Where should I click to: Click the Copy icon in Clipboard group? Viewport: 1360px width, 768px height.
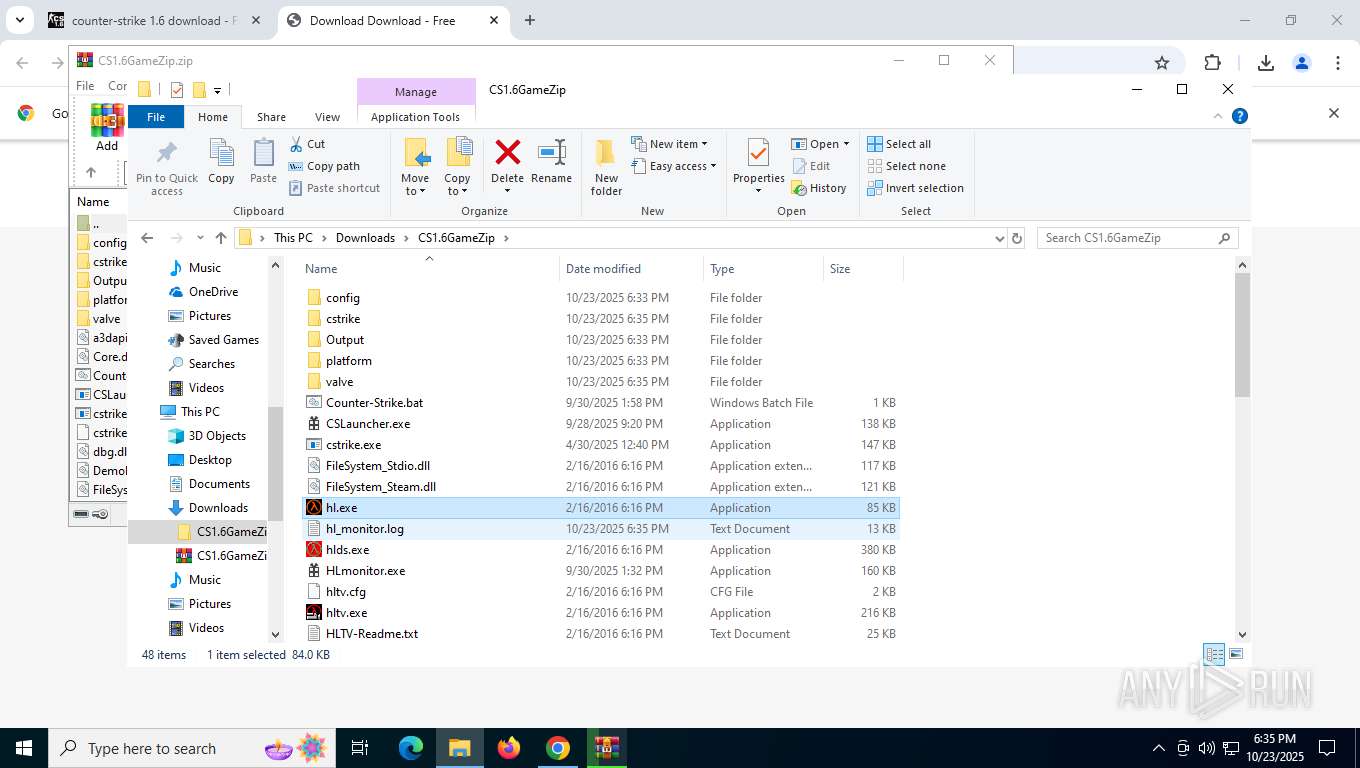(221, 153)
